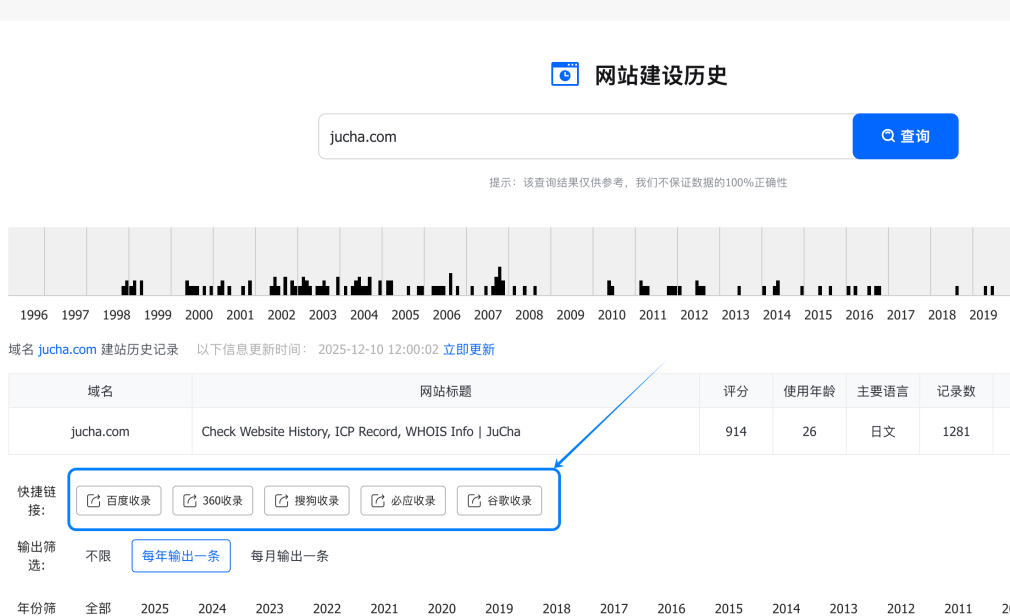Open the 谷歌收录 quick link
This screenshot has height=616, width=1010.
(499, 501)
